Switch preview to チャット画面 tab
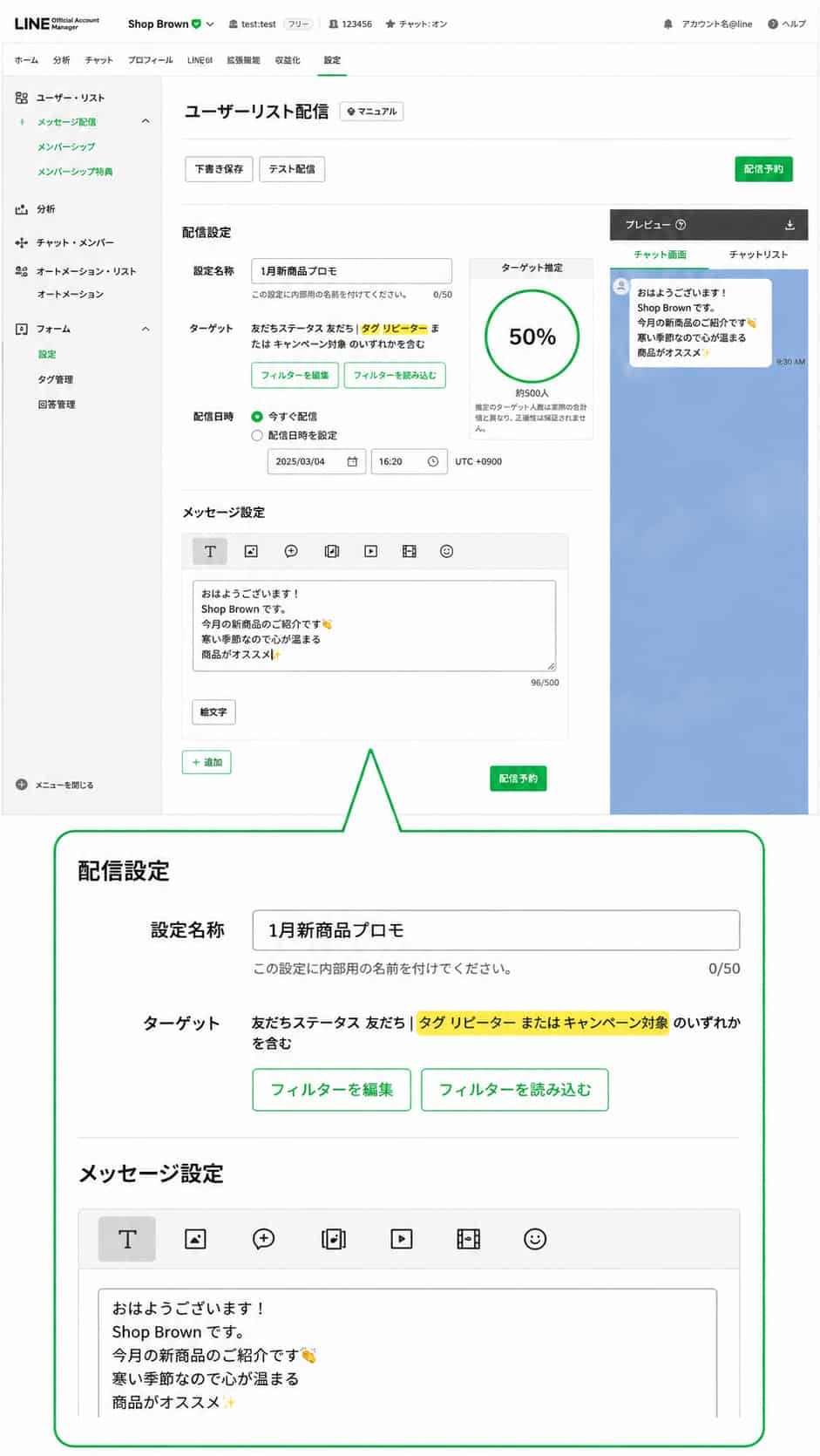 660,255
